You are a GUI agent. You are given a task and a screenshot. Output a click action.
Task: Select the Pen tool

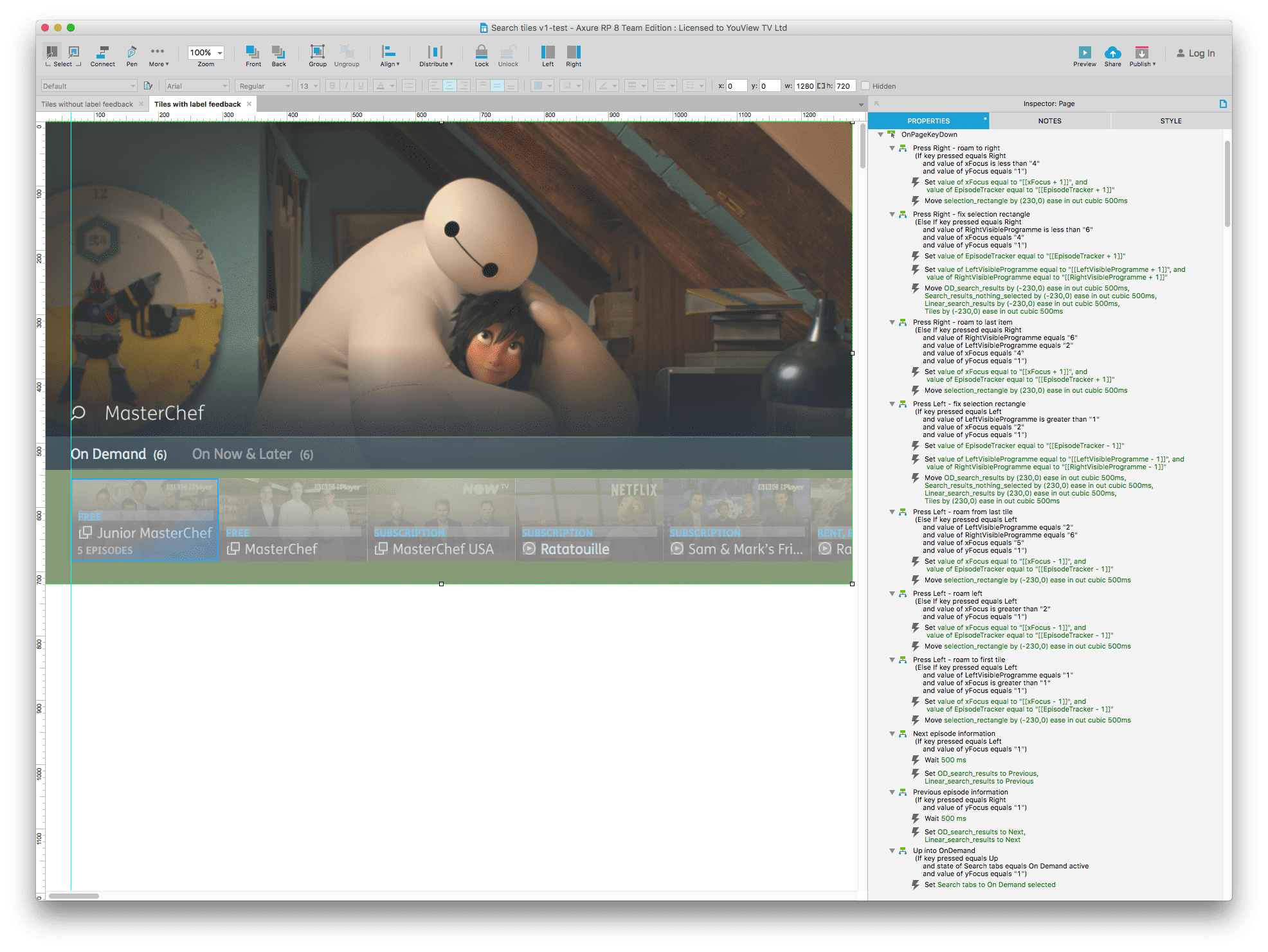(132, 55)
